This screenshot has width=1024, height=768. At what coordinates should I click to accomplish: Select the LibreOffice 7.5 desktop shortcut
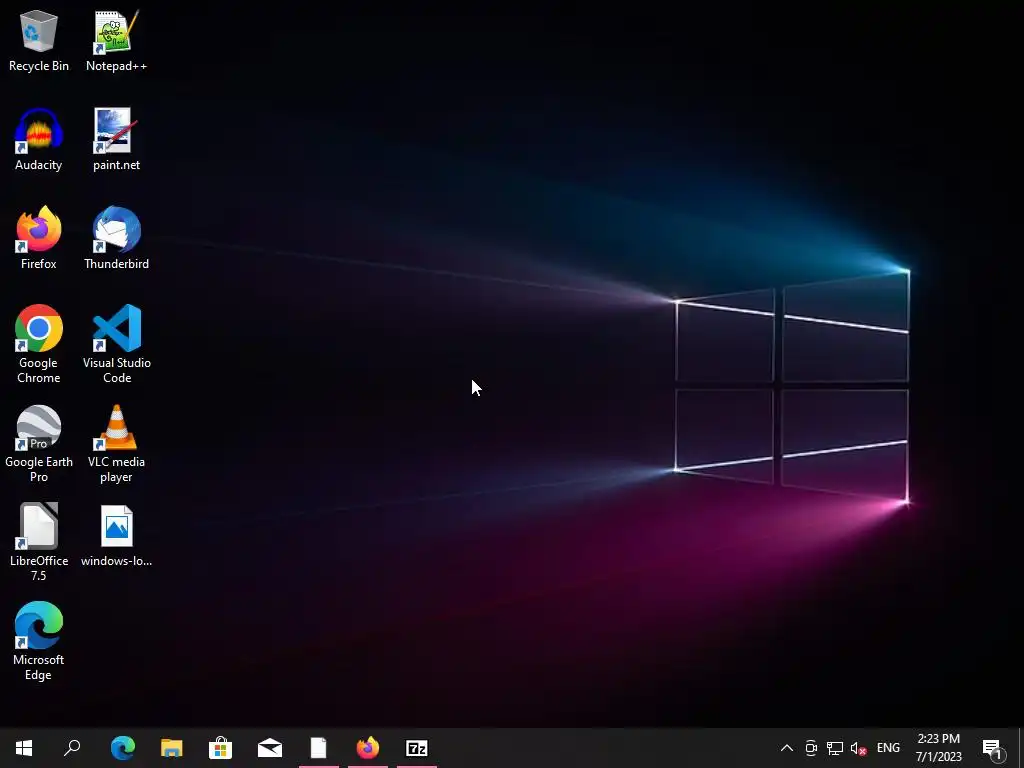pos(39,542)
